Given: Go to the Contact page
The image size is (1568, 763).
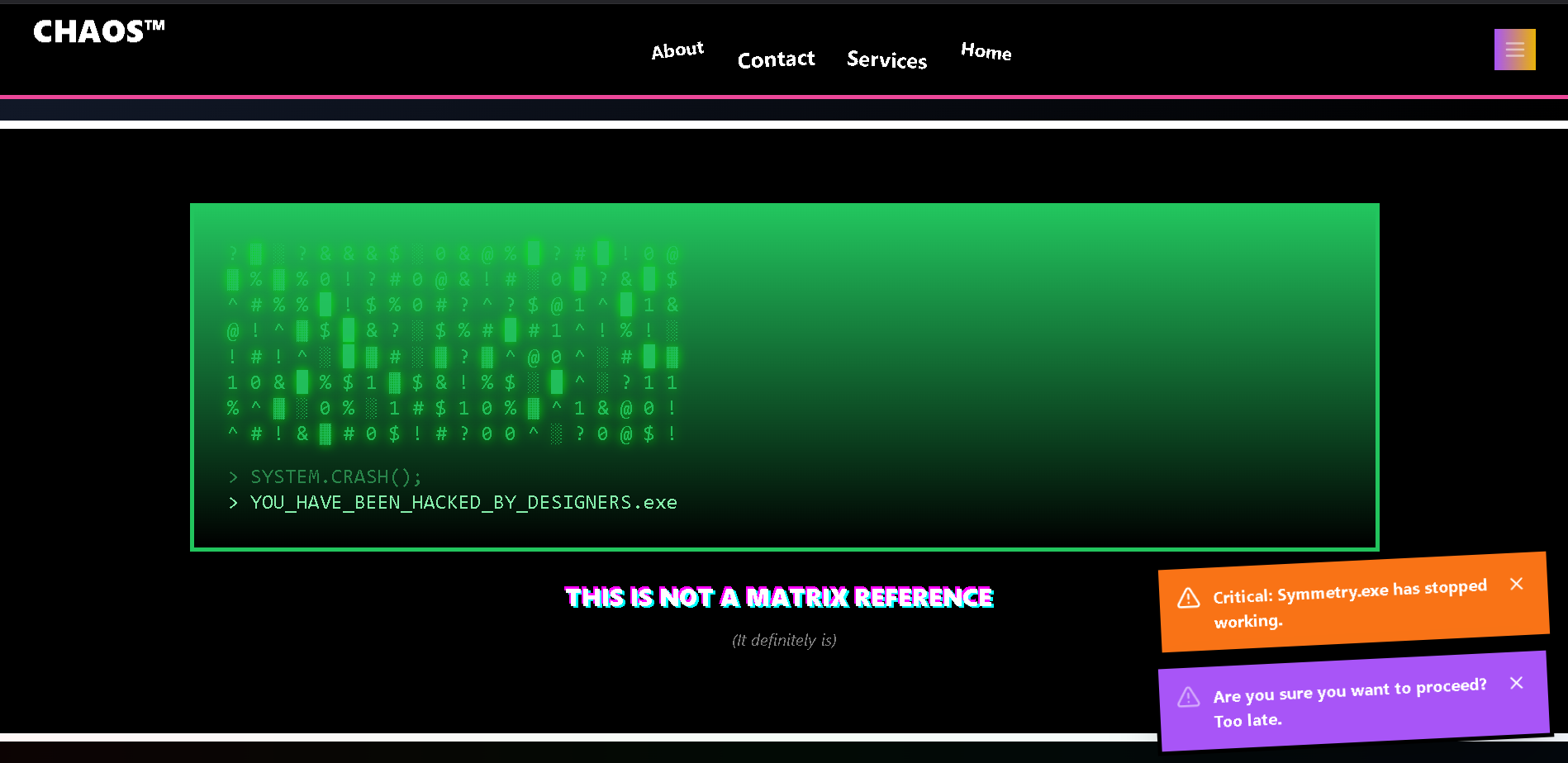Looking at the screenshot, I should coord(776,59).
